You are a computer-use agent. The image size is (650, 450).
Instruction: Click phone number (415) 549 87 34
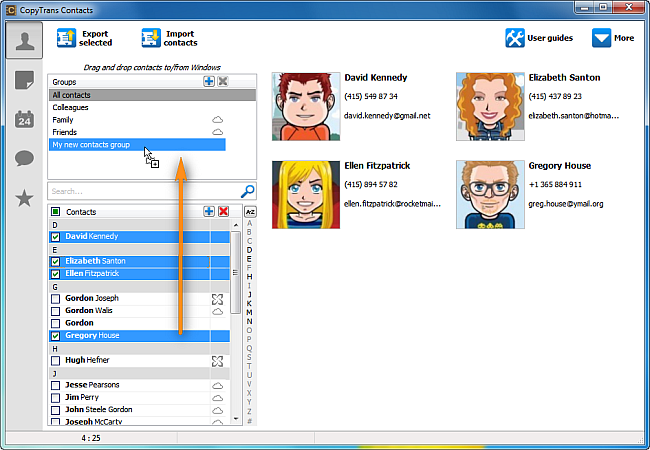click(371, 97)
